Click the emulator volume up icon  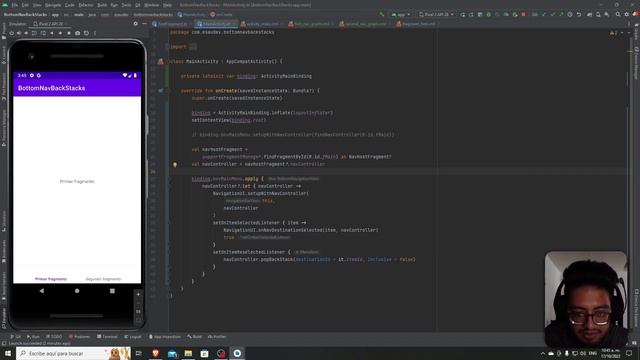[x=19, y=33]
